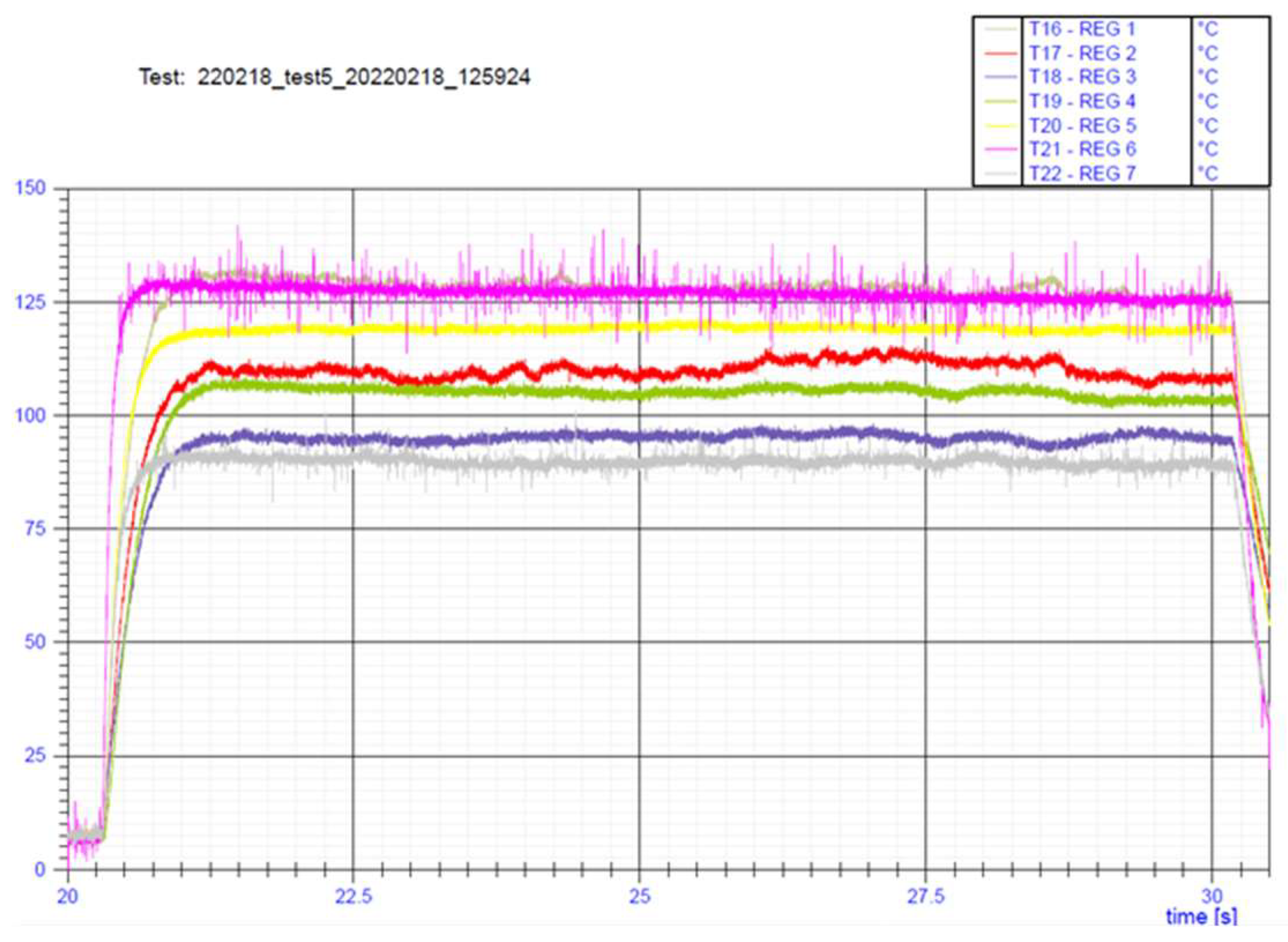
Task: Click the yellow line swatch for T20
Action: click(1000, 125)
